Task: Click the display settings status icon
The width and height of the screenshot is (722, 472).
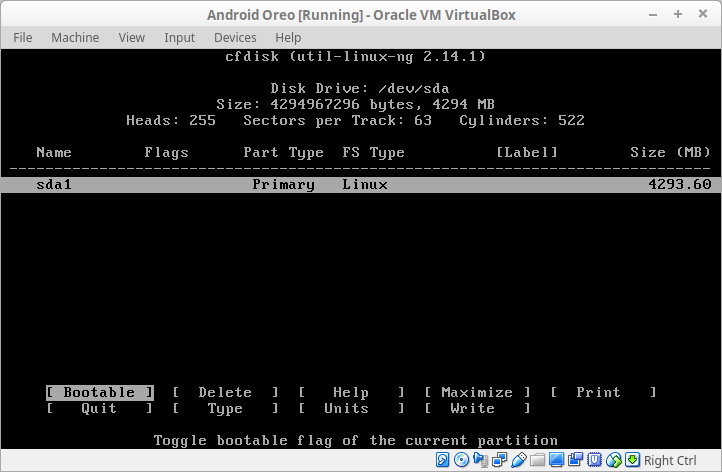Action: click(x=556, y=460)
